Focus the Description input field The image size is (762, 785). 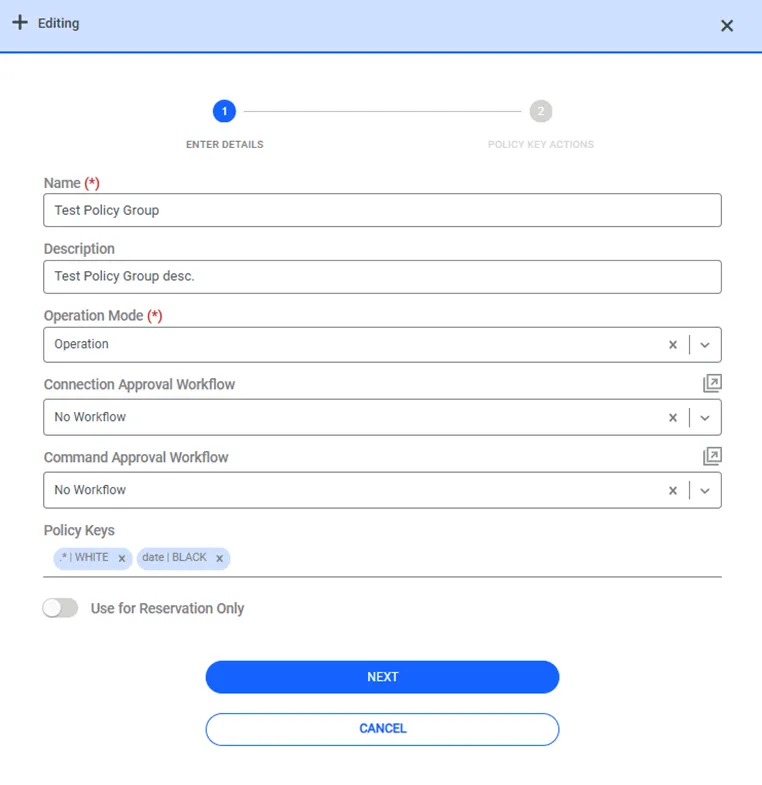pos(382,276)
